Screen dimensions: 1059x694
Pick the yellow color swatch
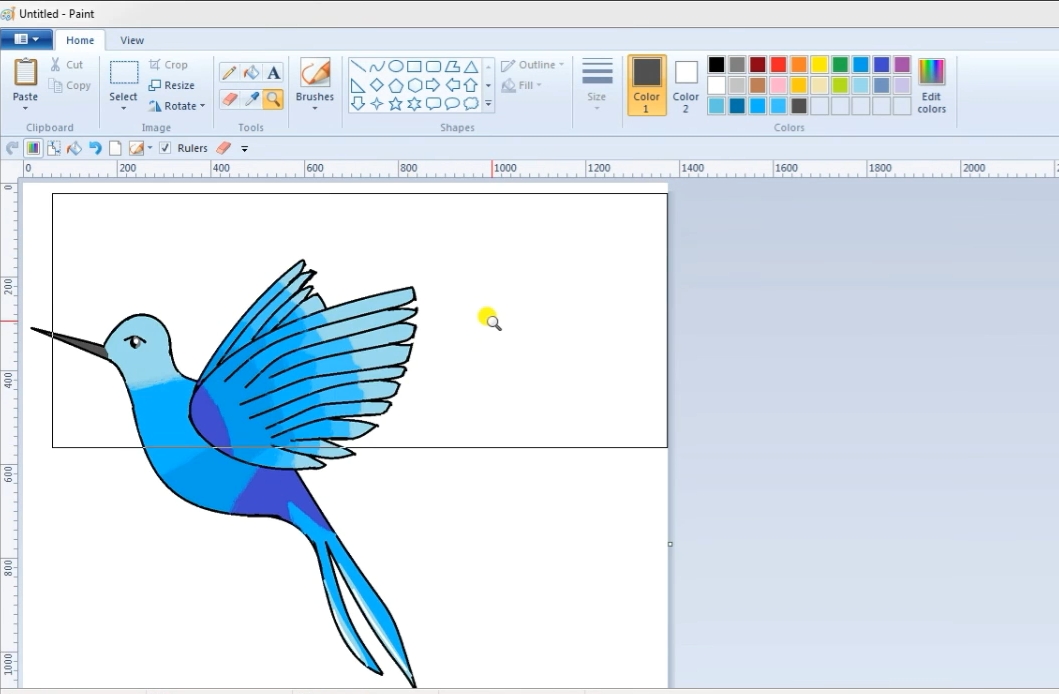point(819,65)
